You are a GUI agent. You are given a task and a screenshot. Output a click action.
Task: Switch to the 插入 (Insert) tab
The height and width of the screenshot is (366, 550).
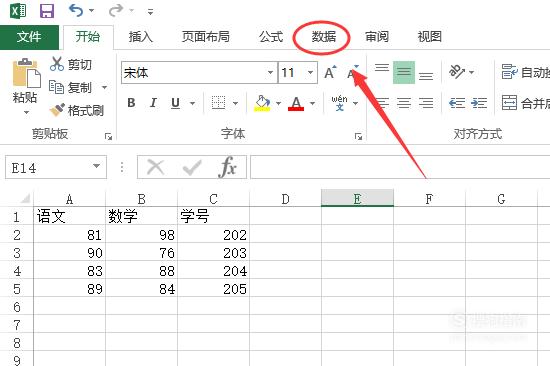click(x=140, y=37)
